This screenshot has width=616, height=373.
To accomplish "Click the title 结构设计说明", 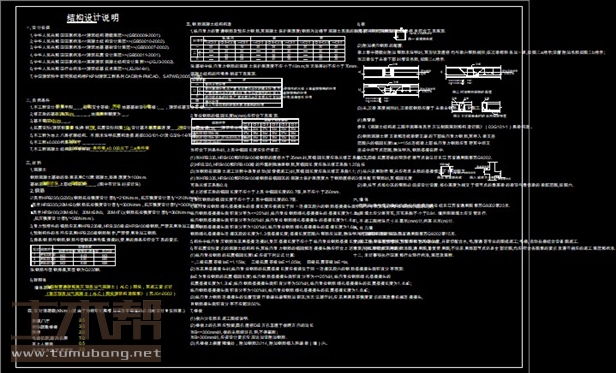I will coord(93,18).
